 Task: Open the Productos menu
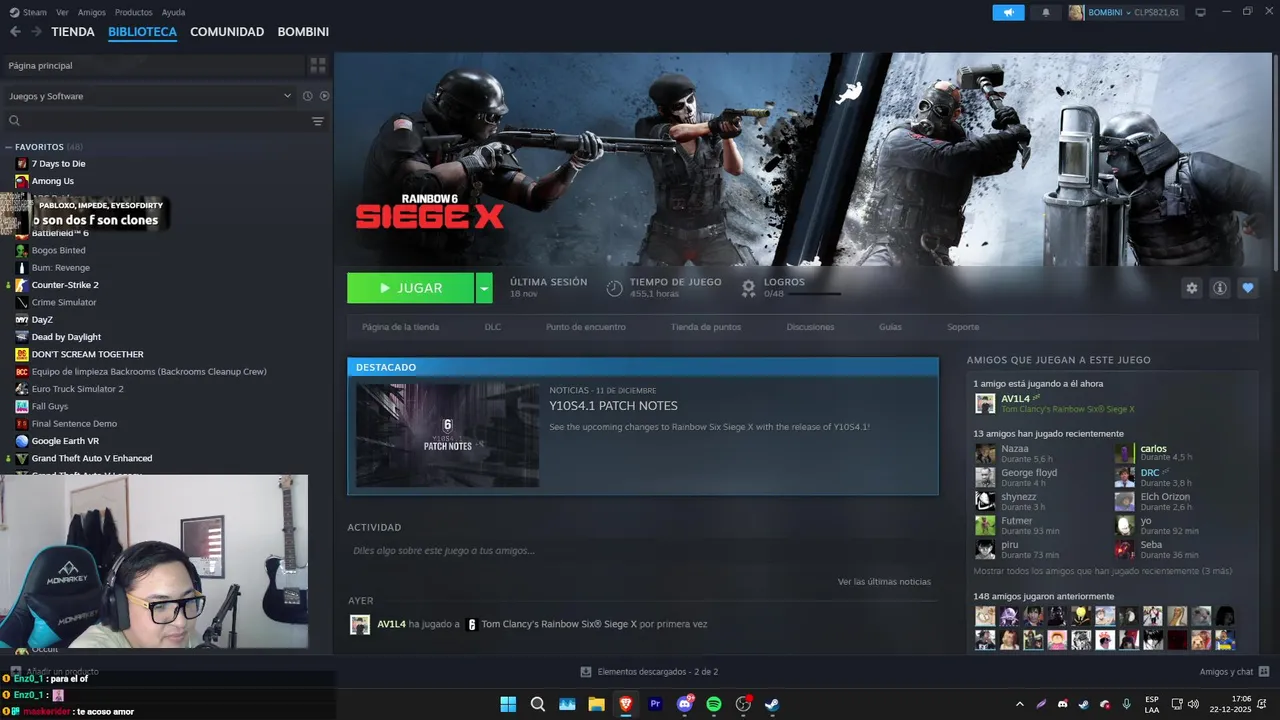click(x=133, y=12)
